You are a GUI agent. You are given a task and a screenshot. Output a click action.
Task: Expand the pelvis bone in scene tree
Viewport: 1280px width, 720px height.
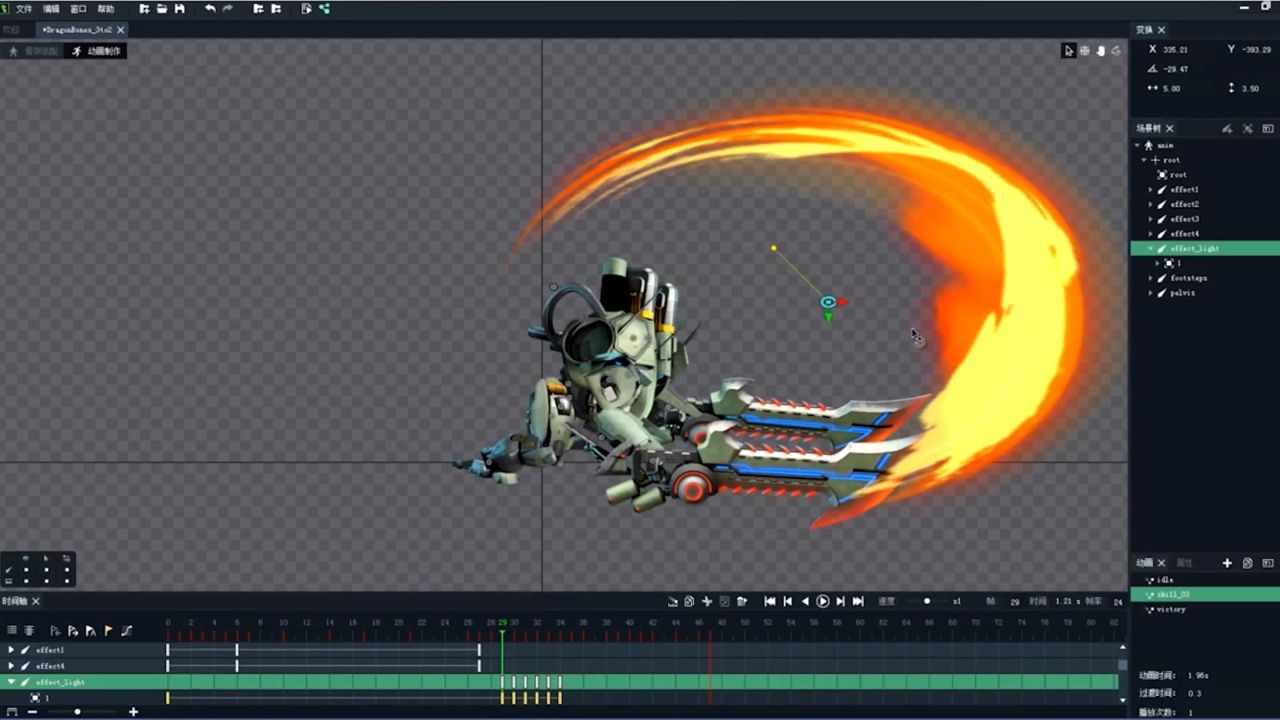point(1150,293)
